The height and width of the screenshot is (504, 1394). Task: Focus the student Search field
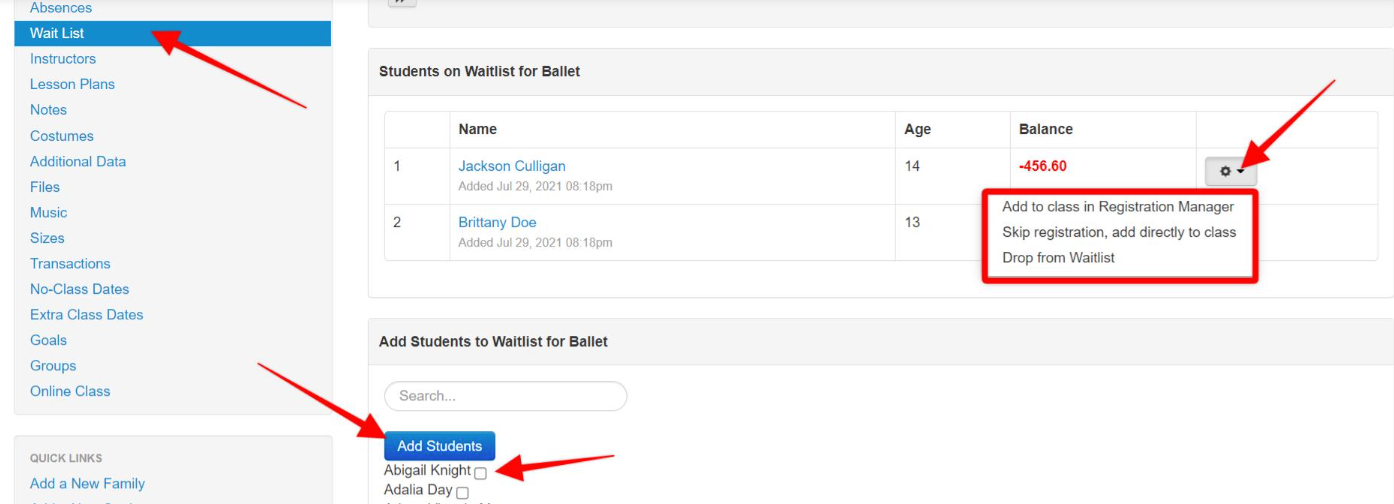coord(505,396)
